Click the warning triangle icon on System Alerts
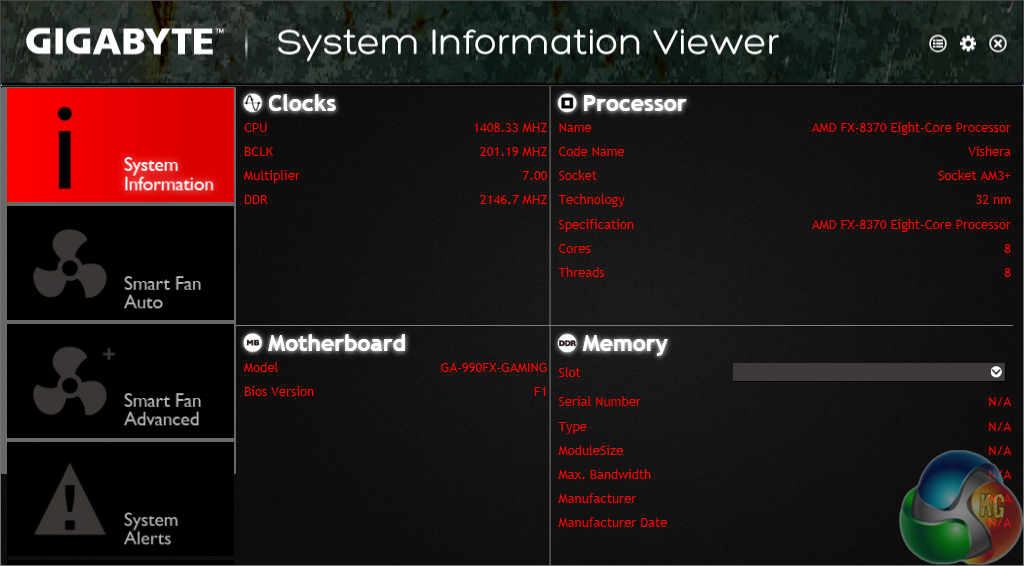 [69, 499]
